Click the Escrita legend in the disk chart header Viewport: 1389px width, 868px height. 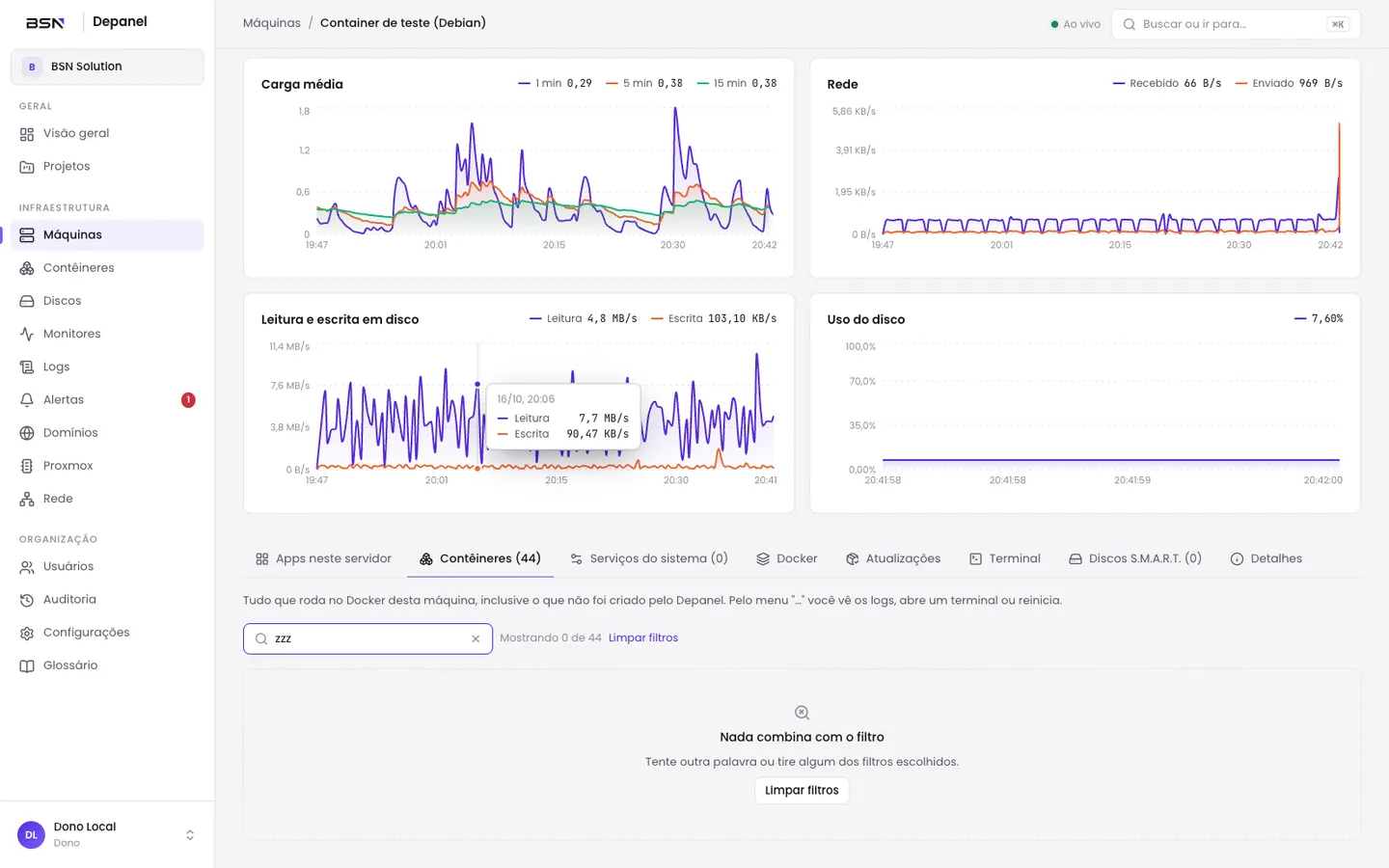click(x=714, y=319)
